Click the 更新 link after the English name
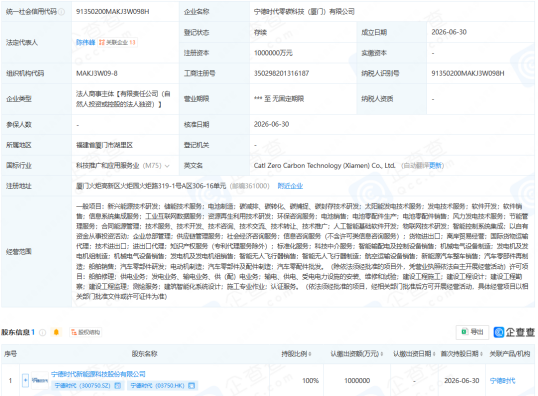Viewport: 538px width, 396px height. pyautogui.click(x=435, y=166)
